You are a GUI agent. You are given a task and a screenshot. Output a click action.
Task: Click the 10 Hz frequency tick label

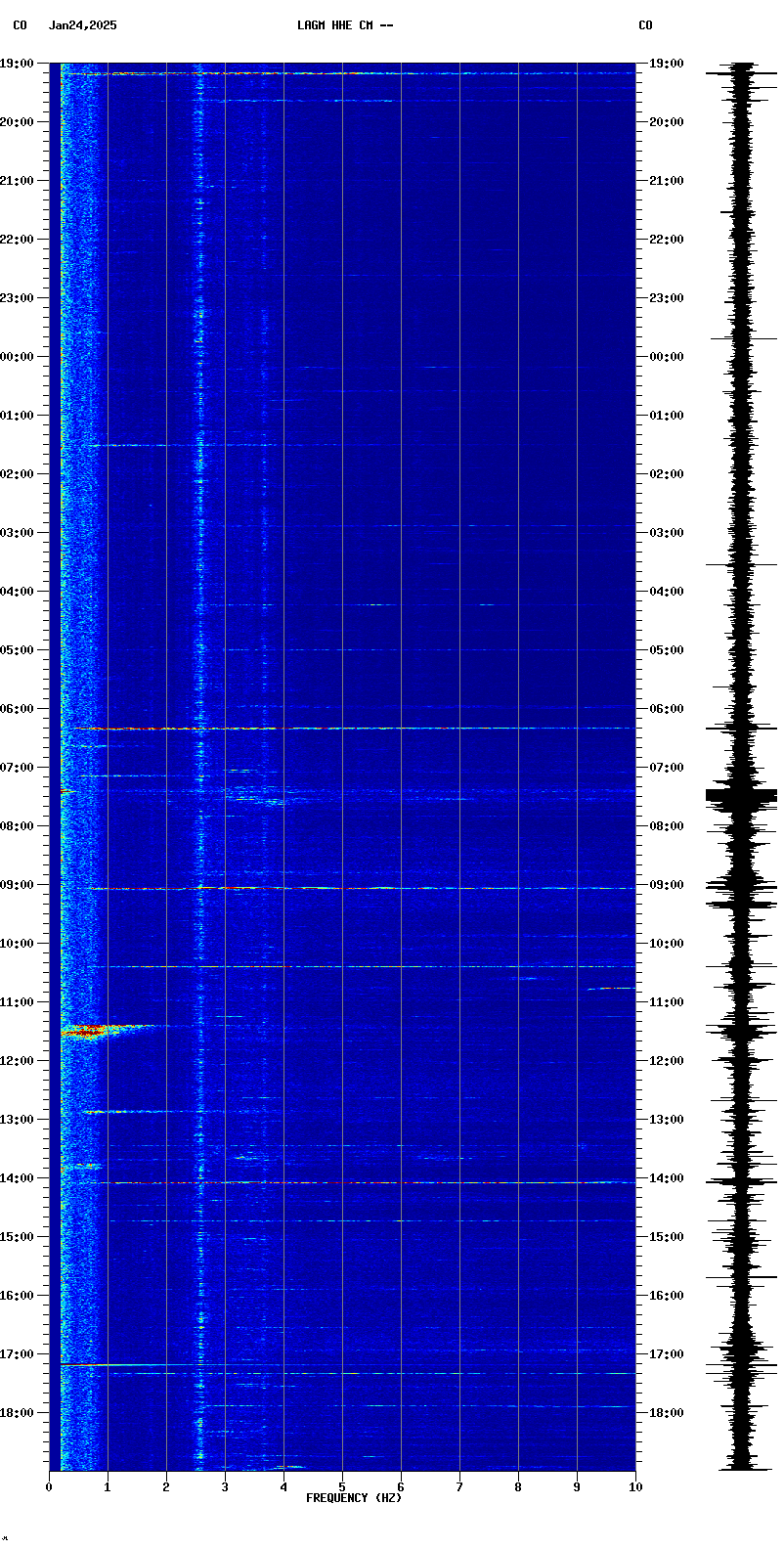(x=635, y=1487)
